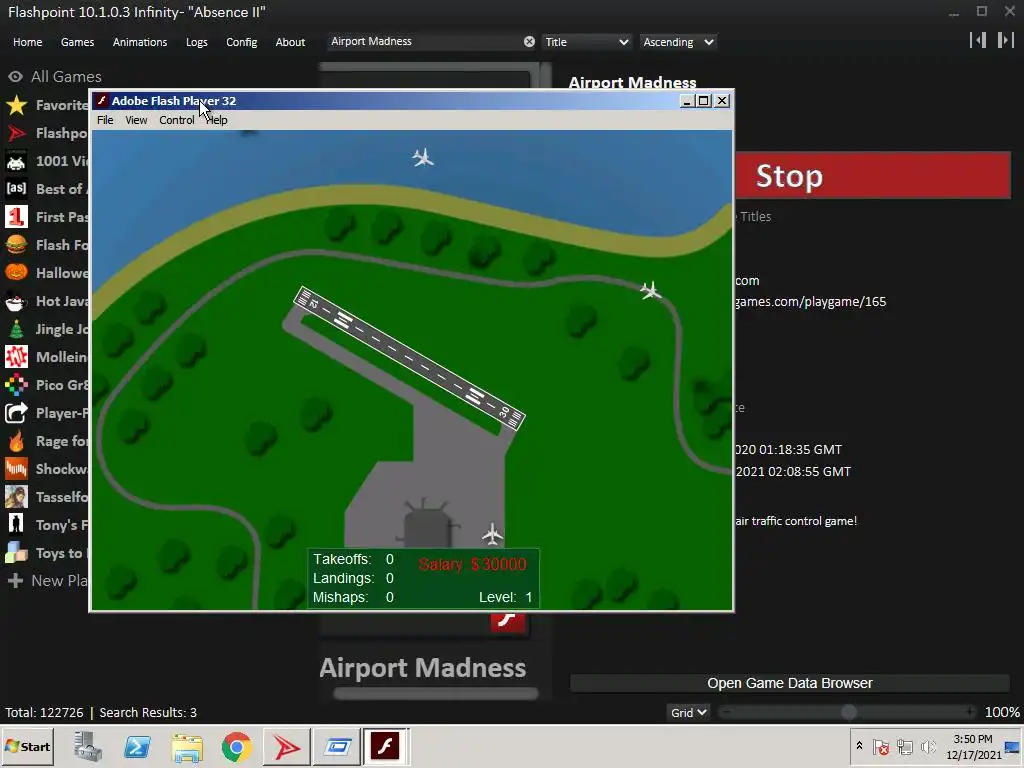Image resolution: width=1024 pixels, height=768 pixels.
Task: Open the Config tab
Action: tap(242, 42)
